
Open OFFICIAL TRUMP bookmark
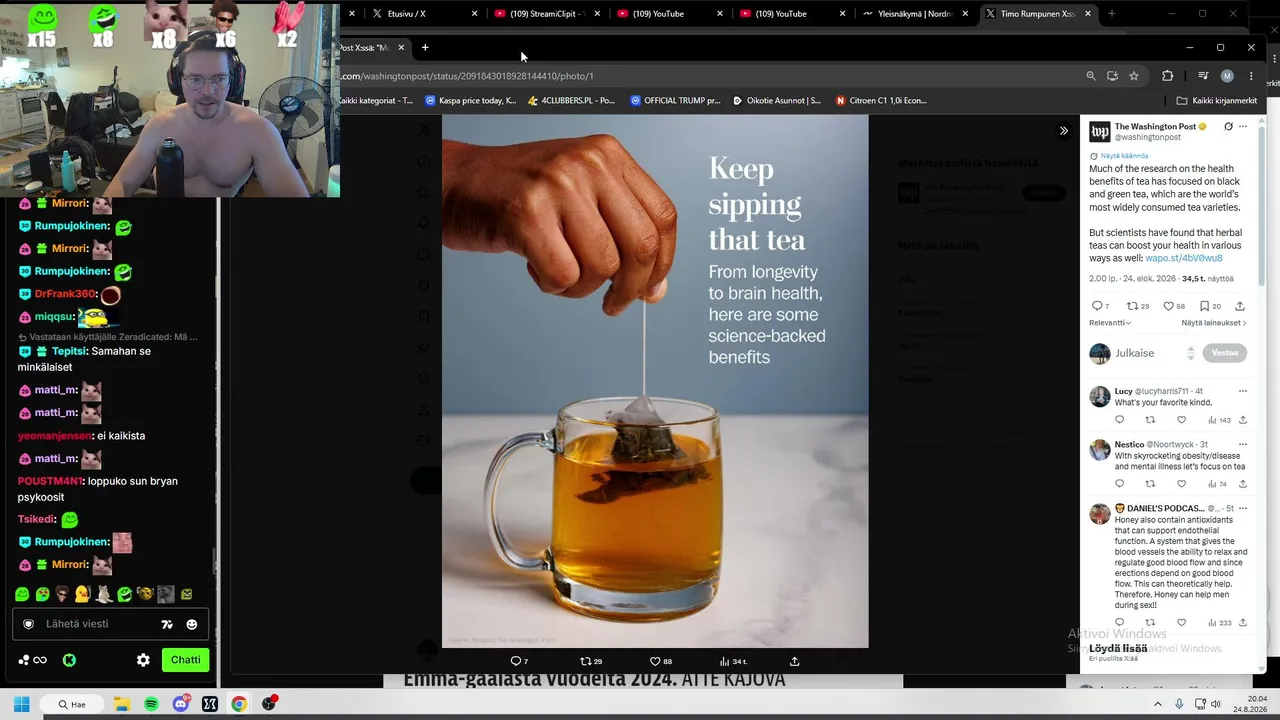[675, 100]
